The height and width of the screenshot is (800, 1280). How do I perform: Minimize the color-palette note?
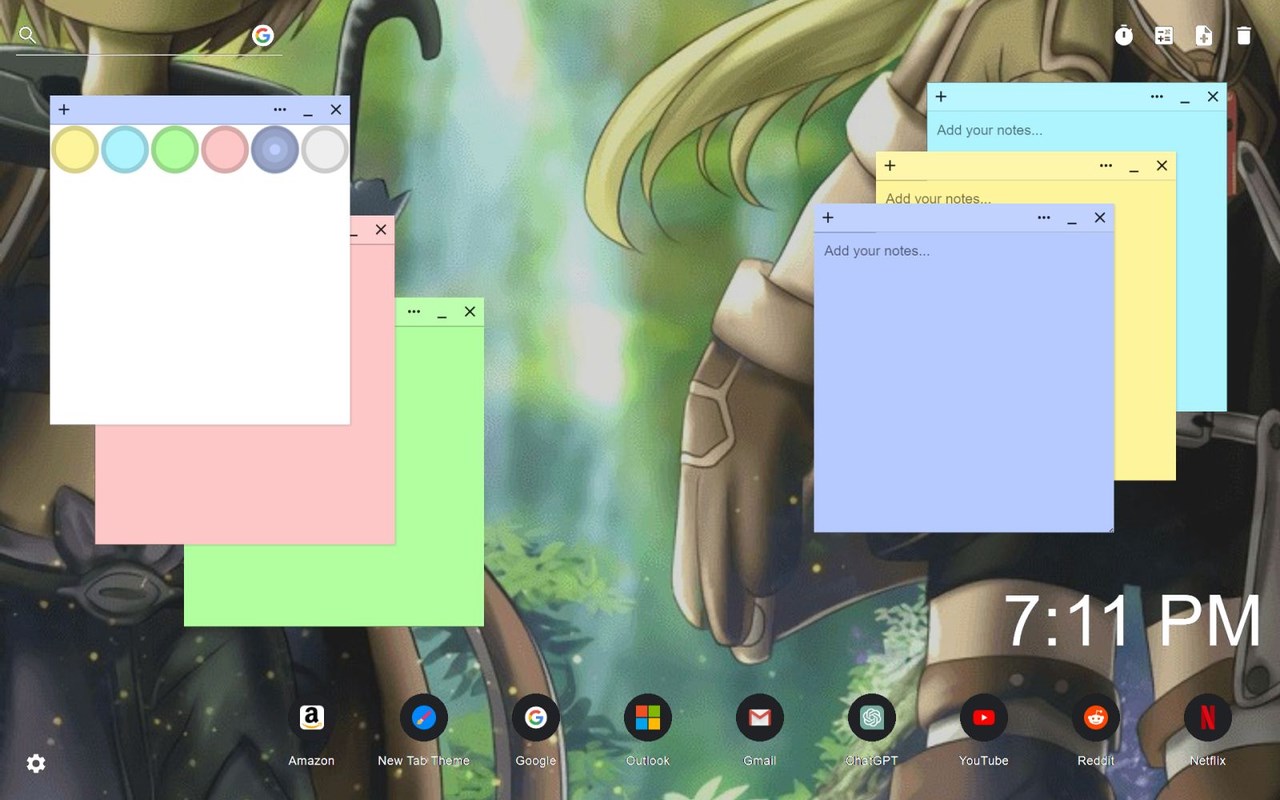tap(308, 112)
